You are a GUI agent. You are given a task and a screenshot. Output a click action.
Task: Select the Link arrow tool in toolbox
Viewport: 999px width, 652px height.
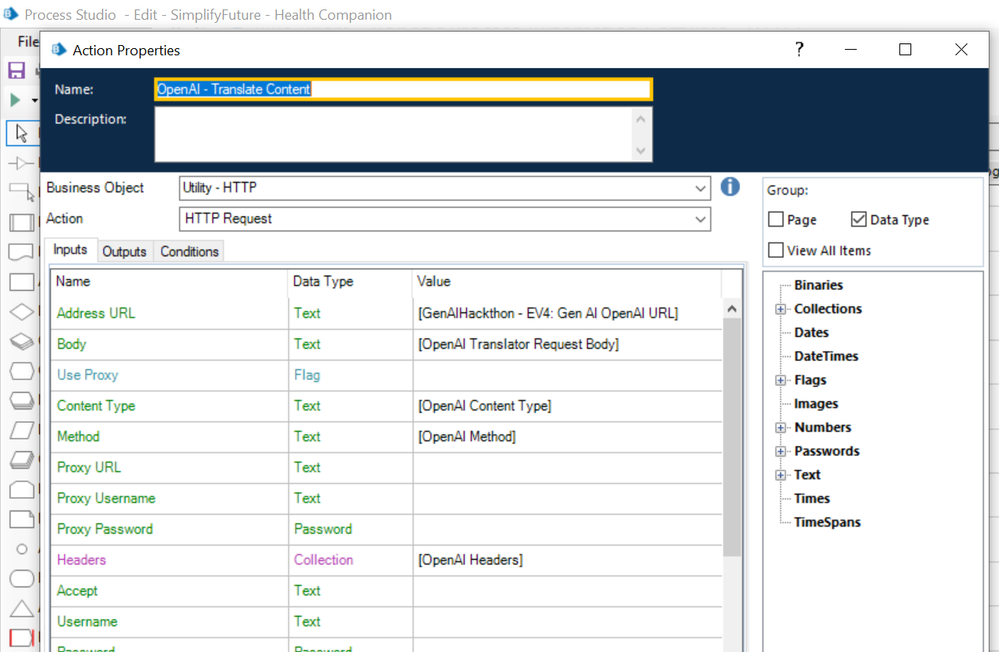click(x=21, y=163)
